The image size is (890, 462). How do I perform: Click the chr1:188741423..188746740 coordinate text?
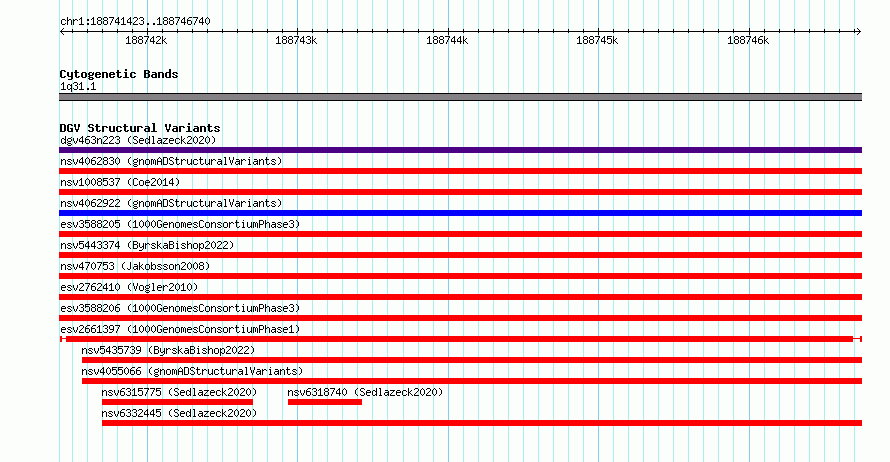point(135,21)
